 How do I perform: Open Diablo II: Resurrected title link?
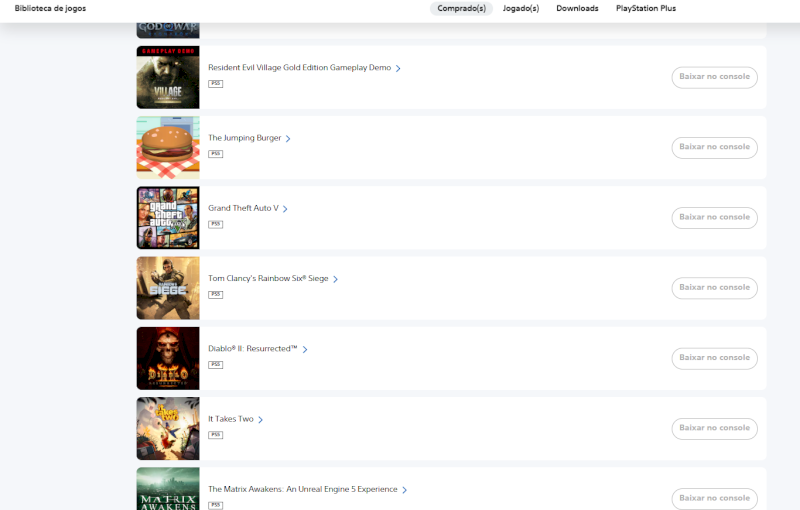253,349
